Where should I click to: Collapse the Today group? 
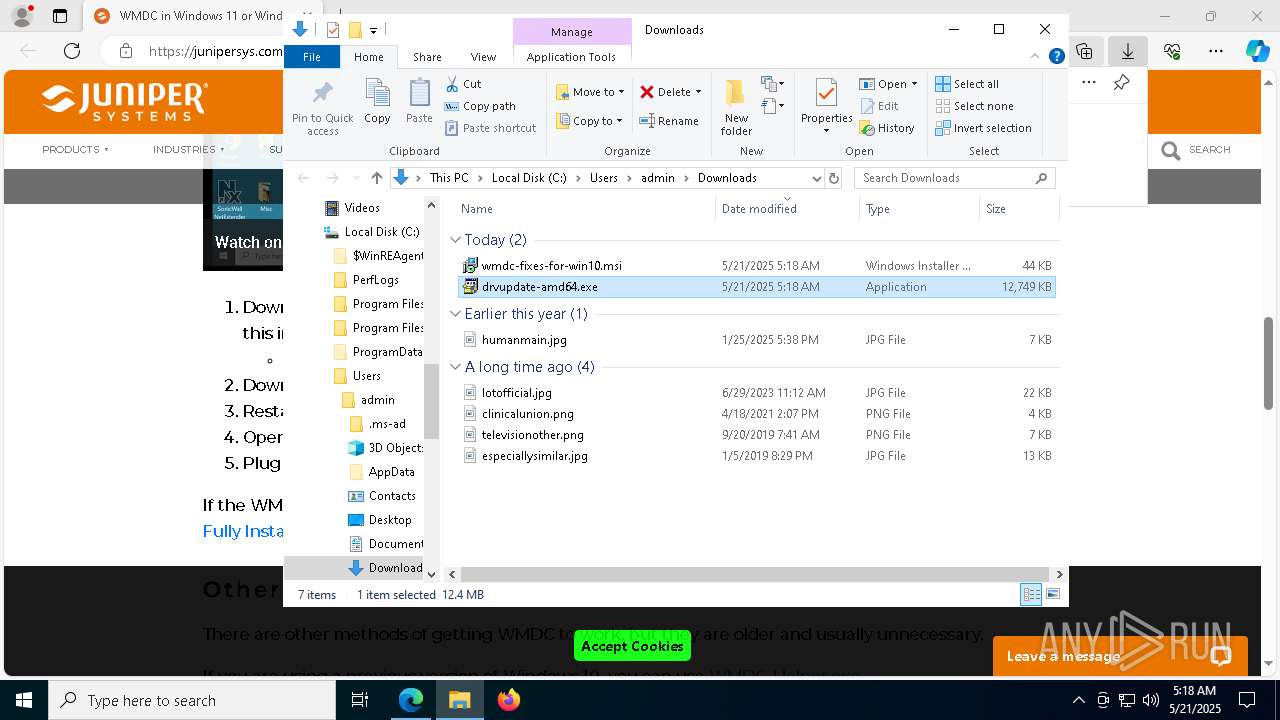pyautogui.click(x=455, y=240)
